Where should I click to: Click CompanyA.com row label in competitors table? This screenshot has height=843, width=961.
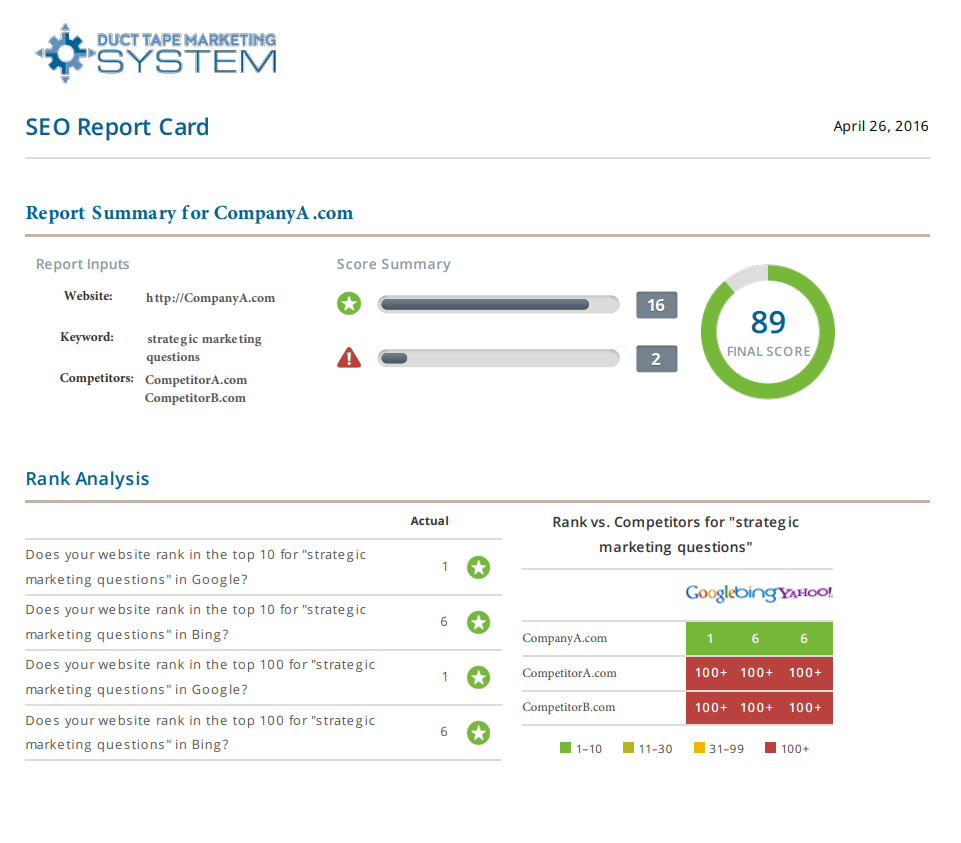click(x=564, y=638)
